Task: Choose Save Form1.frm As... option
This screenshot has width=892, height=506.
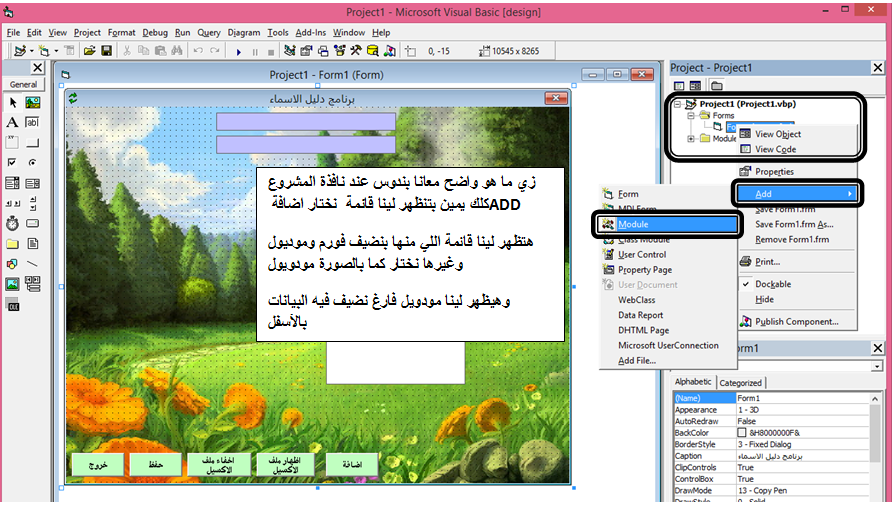Action: pyautogui.click(x=794, y=224)
